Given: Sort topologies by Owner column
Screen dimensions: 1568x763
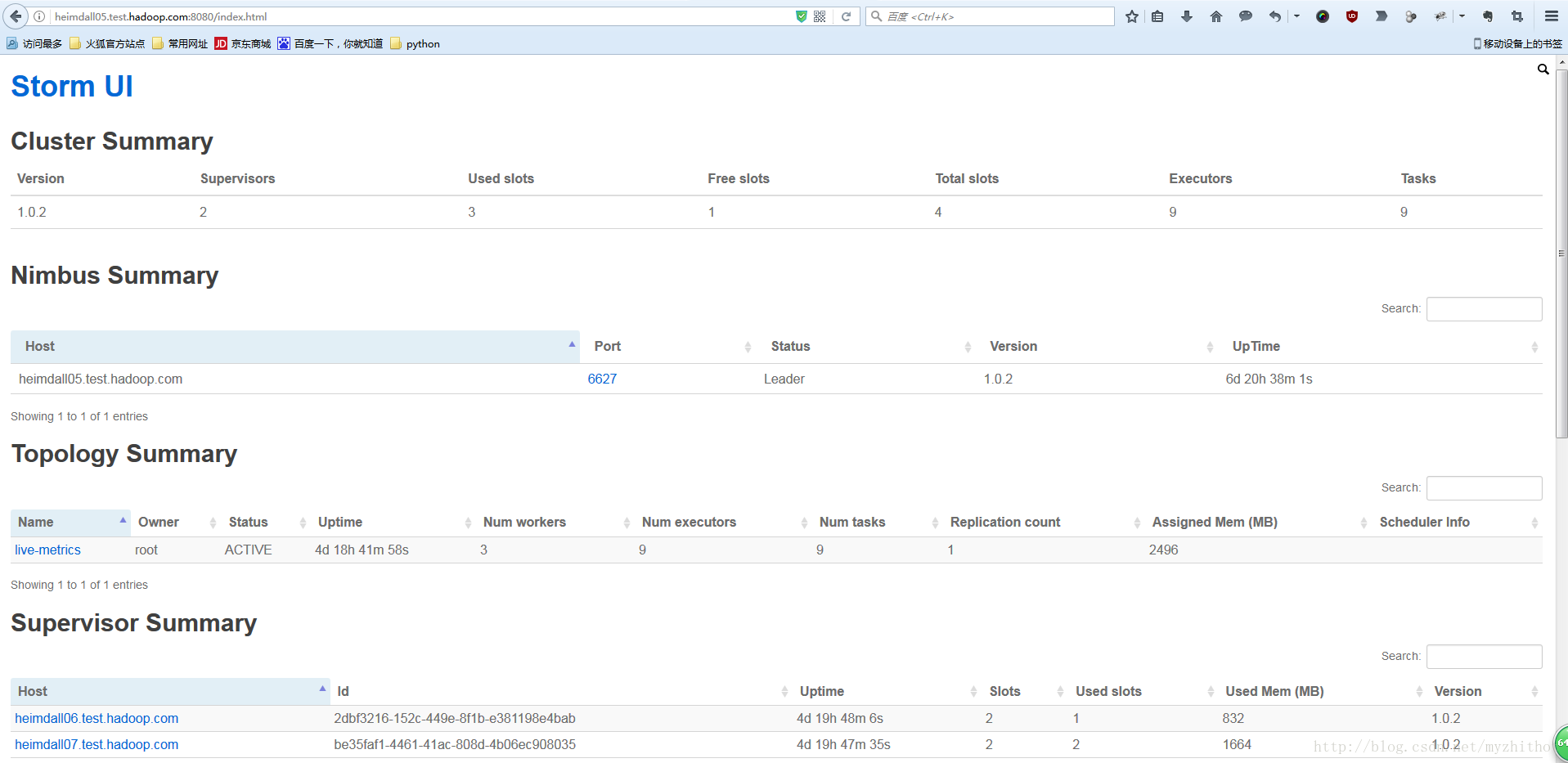Looking at the screenshot, I should [176, 523].
